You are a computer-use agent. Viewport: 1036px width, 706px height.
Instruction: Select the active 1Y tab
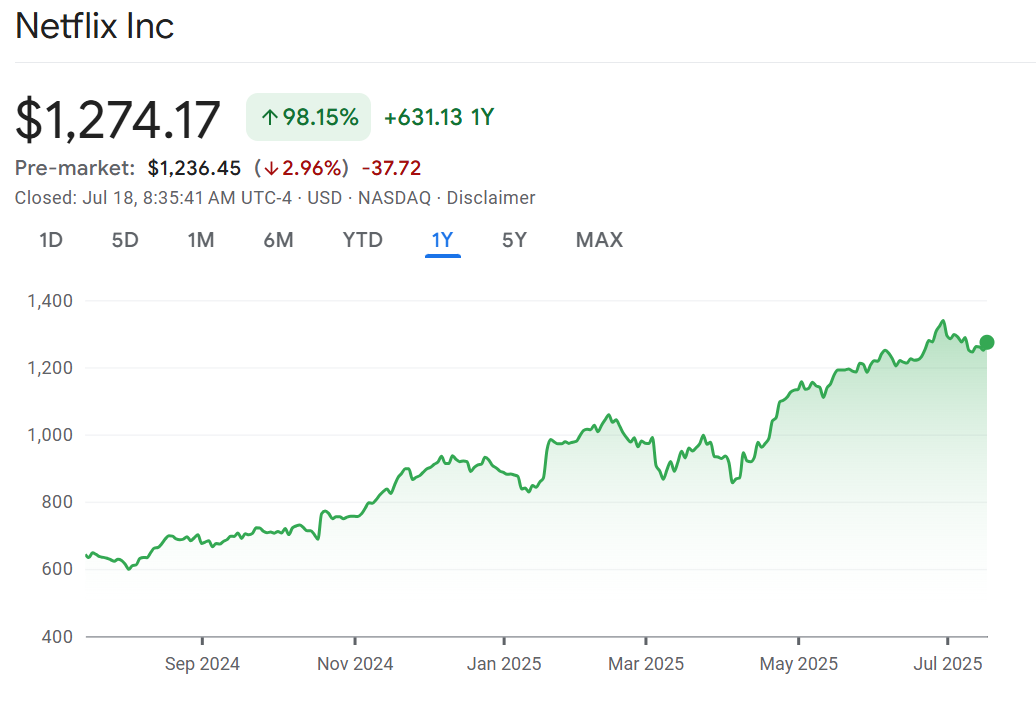point(443,240)
